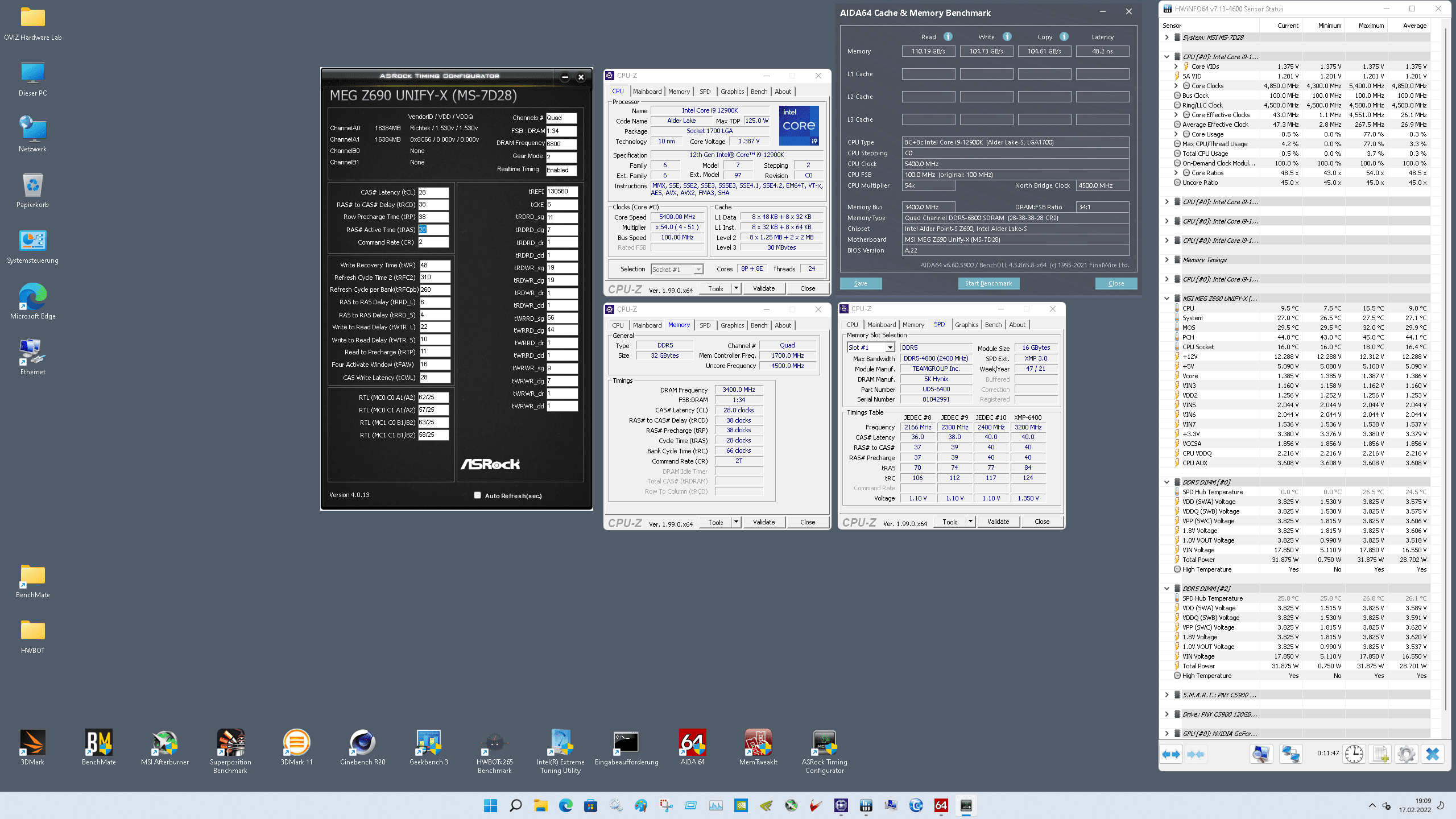Collapse DDR5 DIMM [#0] sensor group
The height and width of the screenshot is (819, 1456).
pos(1167,482)
